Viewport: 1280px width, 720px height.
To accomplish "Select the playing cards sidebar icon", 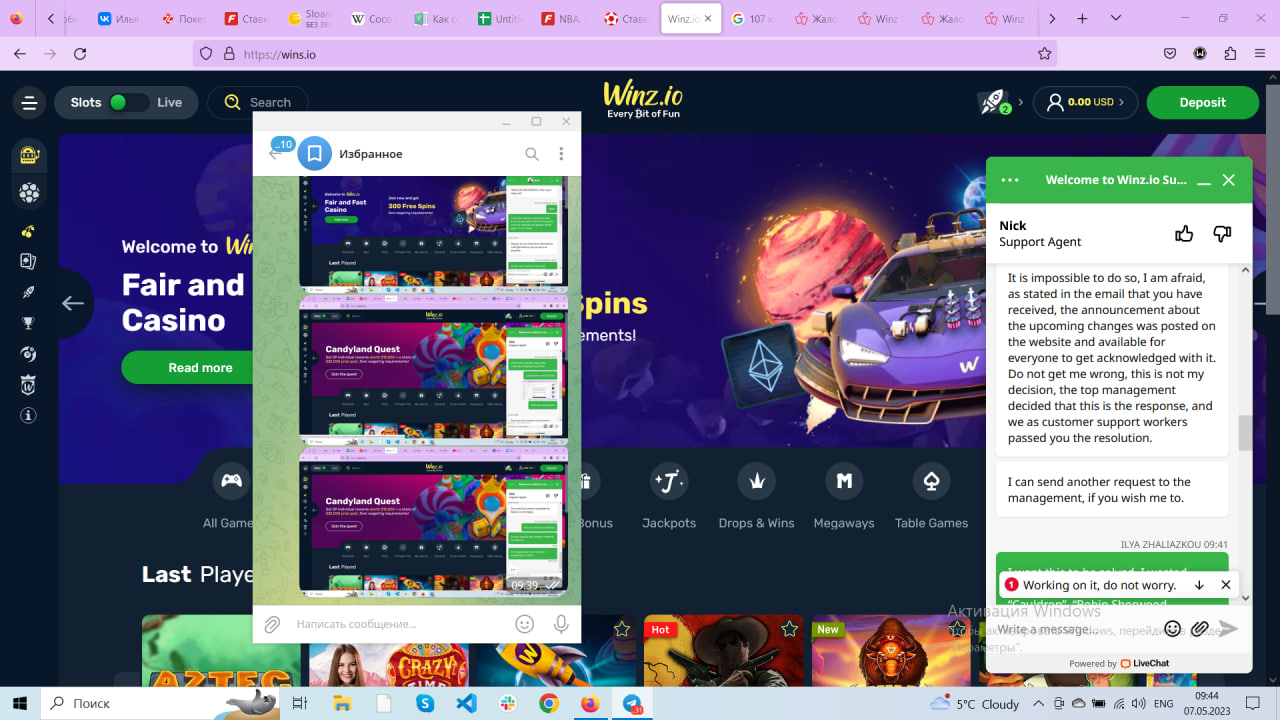I will click(29, 261).
